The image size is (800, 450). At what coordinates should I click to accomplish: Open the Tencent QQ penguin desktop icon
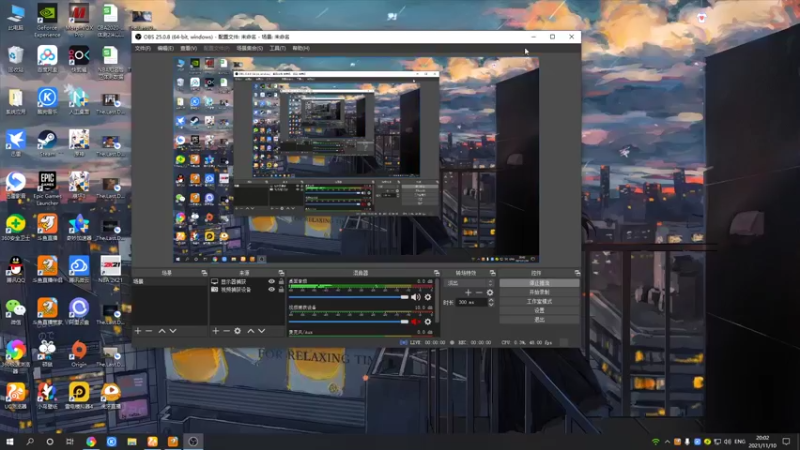point(16,269)
